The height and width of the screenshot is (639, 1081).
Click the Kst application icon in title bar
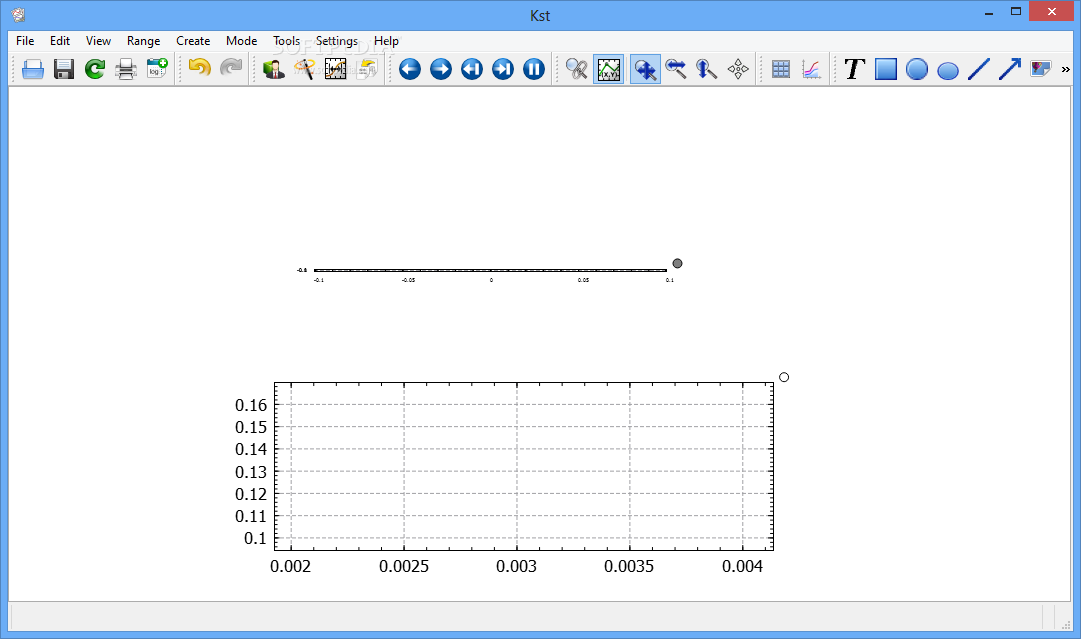click(x=19, y=14)
